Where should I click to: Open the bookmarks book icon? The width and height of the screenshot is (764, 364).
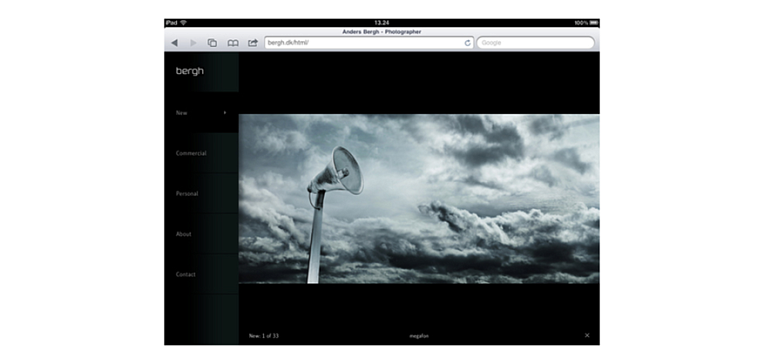click(x=233, y=43)
